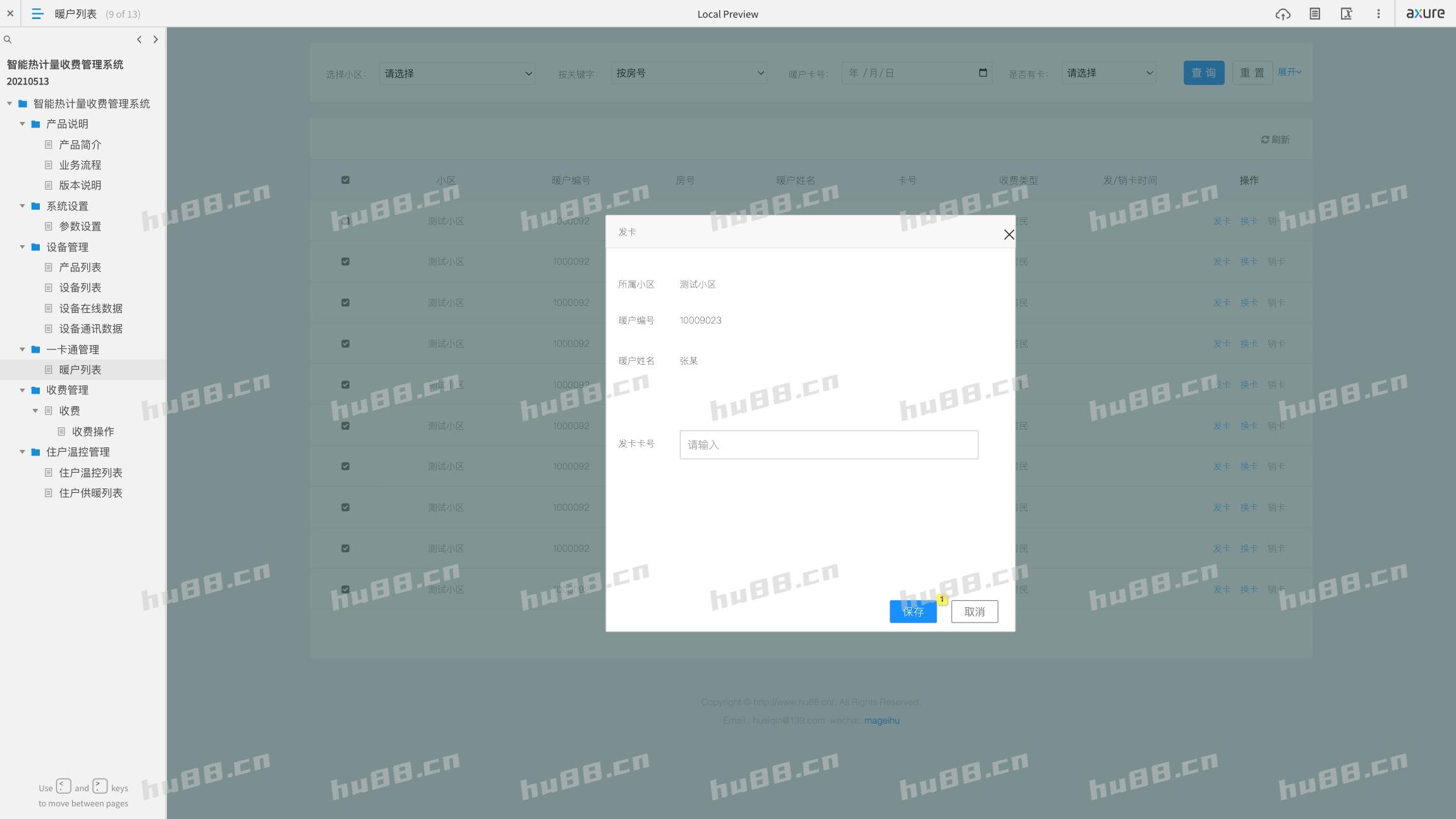Open the 是否有卡 dropdown
The width and height of the screenshot is (1456, 819).
[1109, 73]
